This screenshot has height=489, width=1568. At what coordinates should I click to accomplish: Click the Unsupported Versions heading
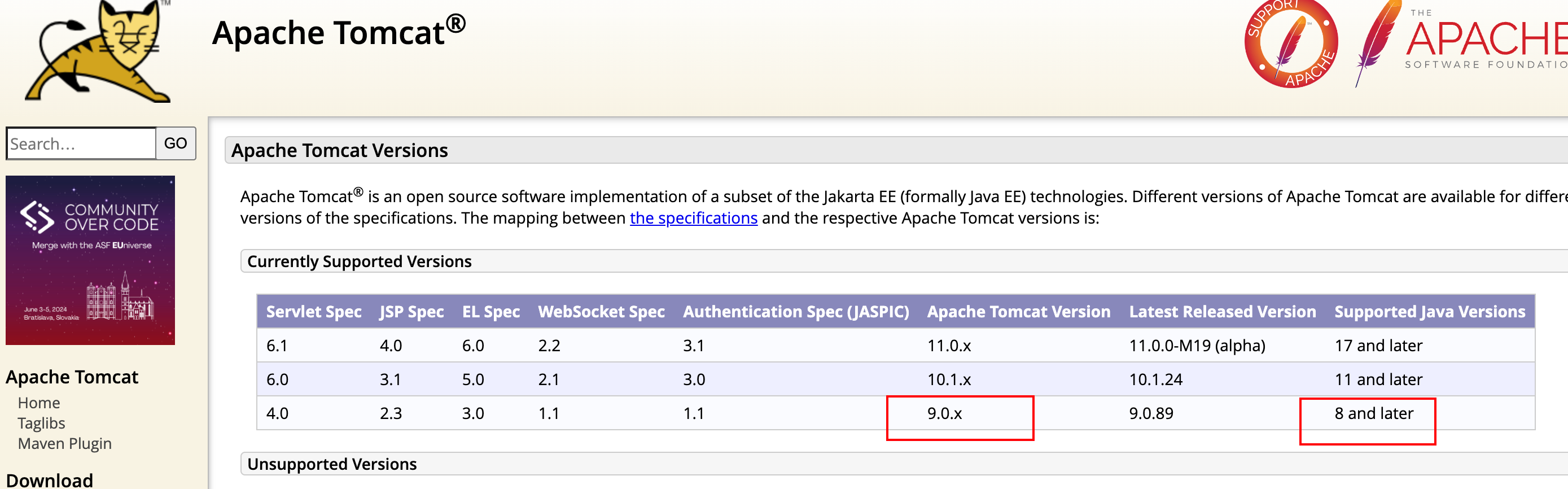point(332,464)
